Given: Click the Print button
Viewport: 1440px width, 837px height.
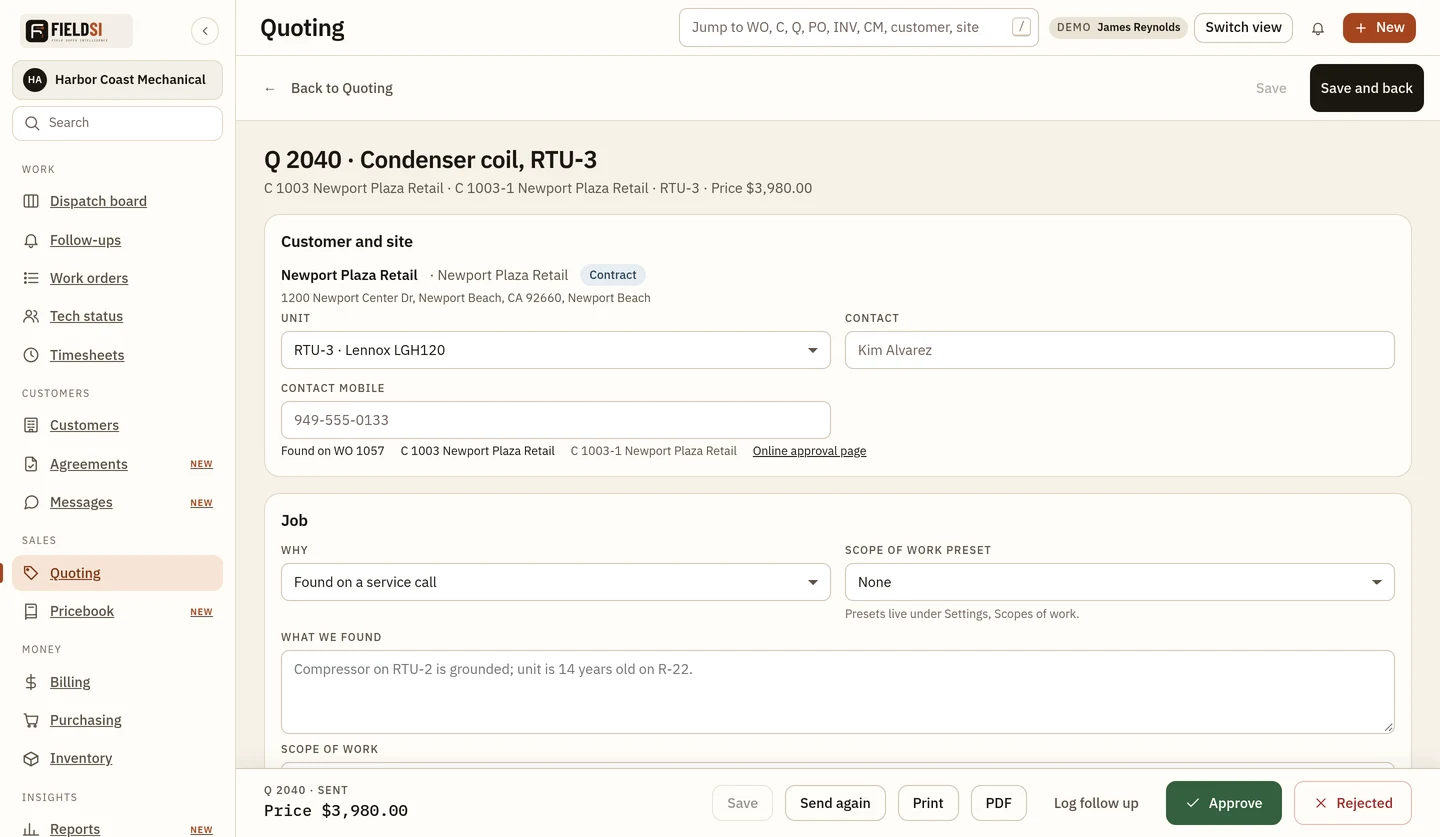Looking at the screenshot, I should tap(928, 803).
